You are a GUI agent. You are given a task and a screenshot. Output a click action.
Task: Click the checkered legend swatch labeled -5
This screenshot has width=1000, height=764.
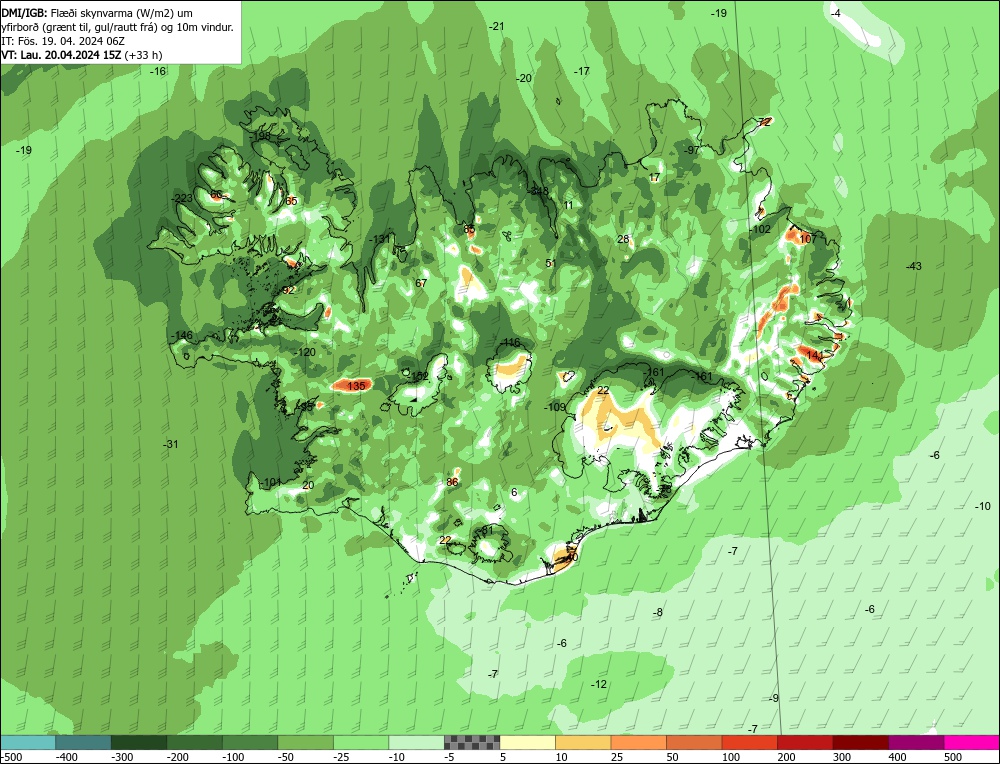(x=472, y=742)
